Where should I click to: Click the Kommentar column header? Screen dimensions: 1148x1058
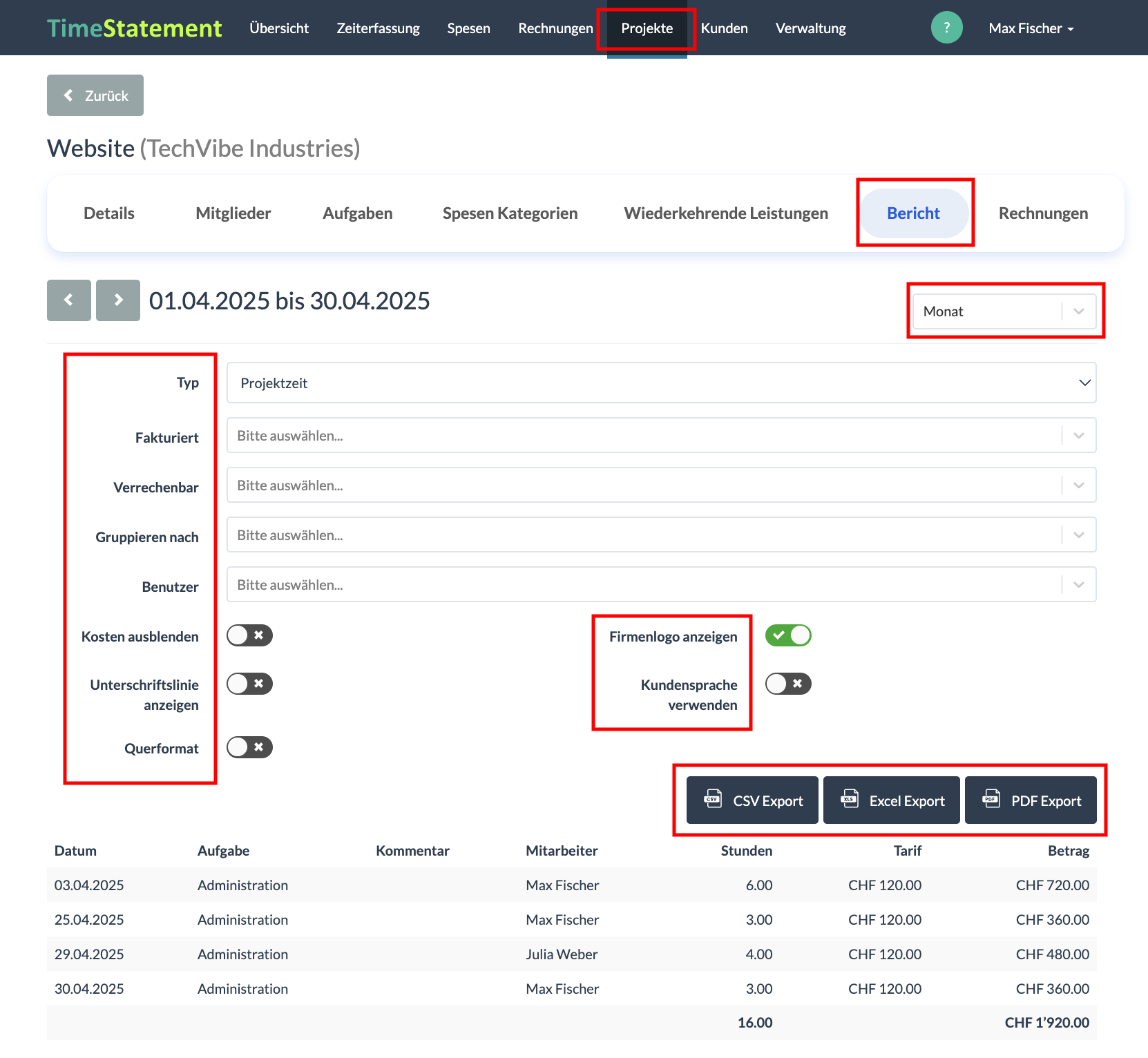click(x=412, y=851)
